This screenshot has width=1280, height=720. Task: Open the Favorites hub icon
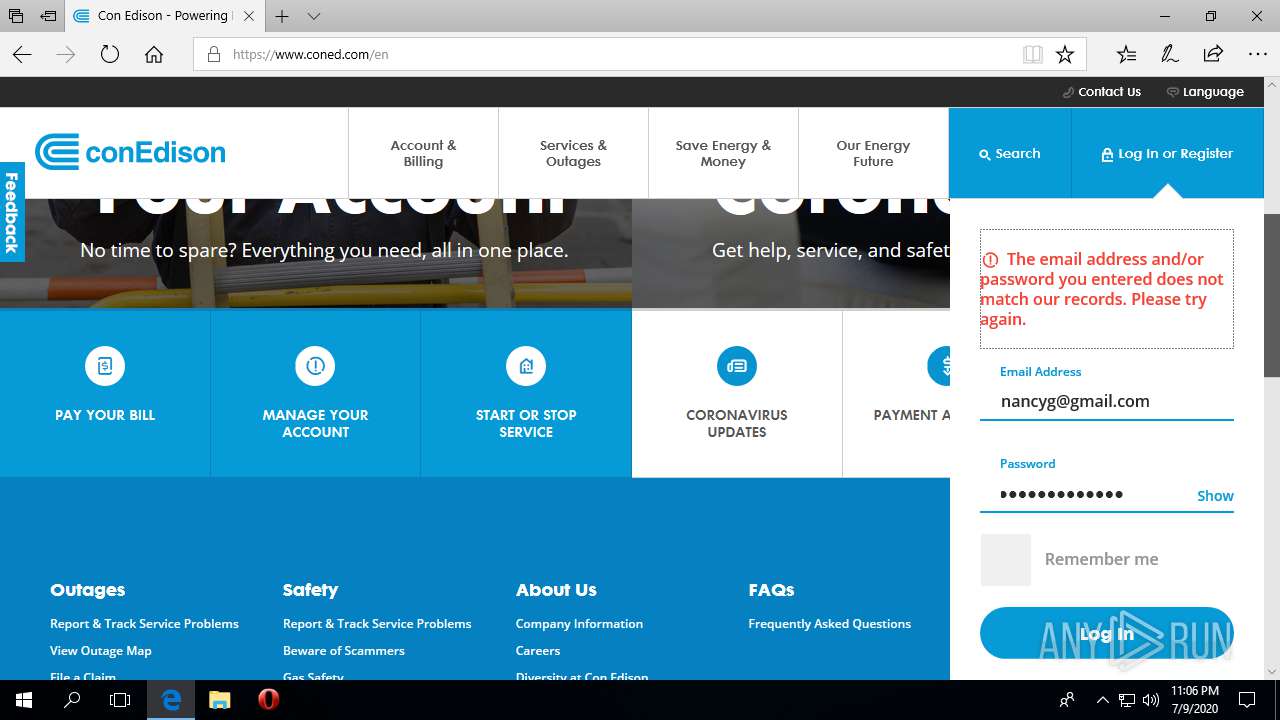1126,55
